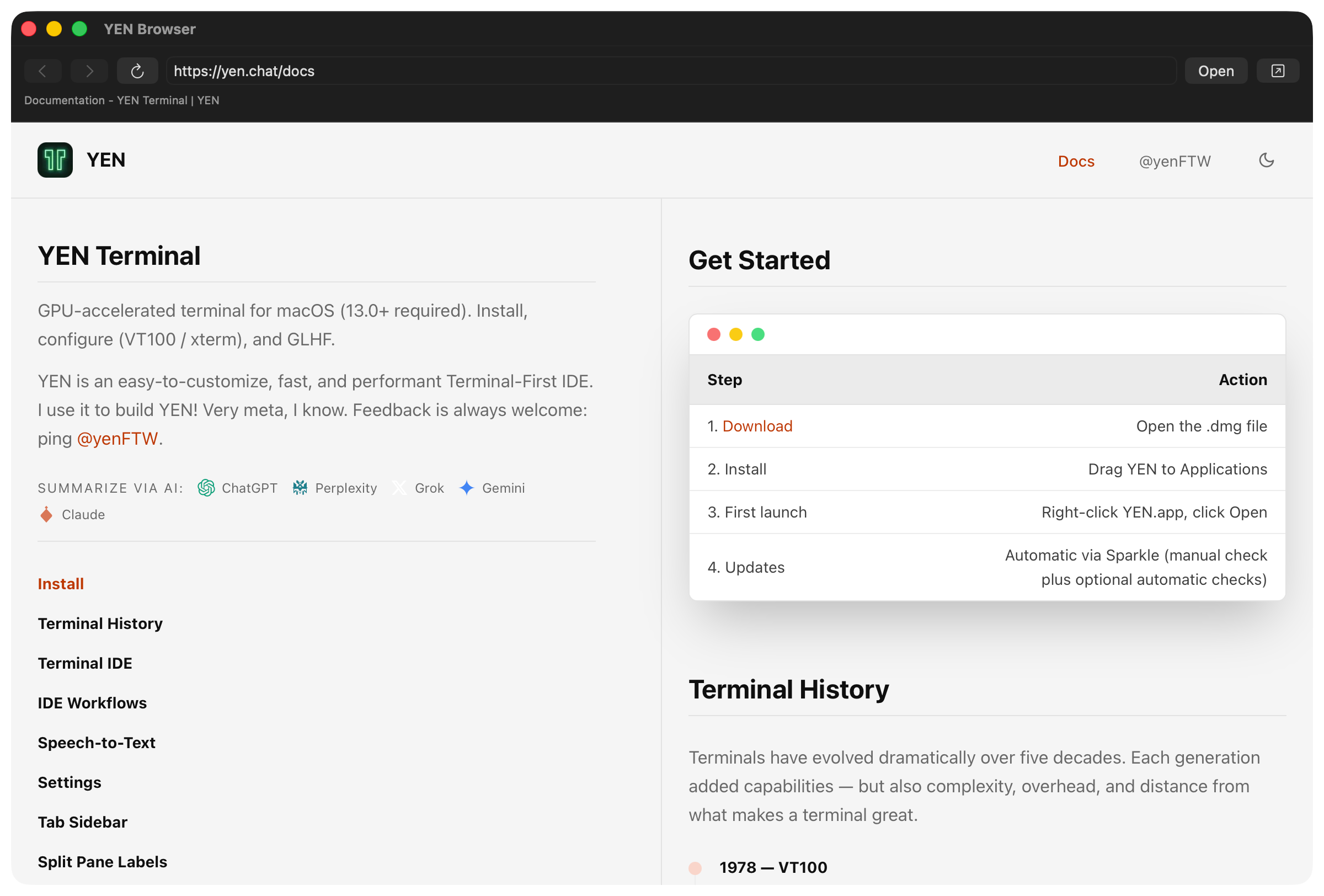Screen dimensions: 1324x896
Task: Click the 1978 VT100 timeline marker dot
Action: coord(695,868)
